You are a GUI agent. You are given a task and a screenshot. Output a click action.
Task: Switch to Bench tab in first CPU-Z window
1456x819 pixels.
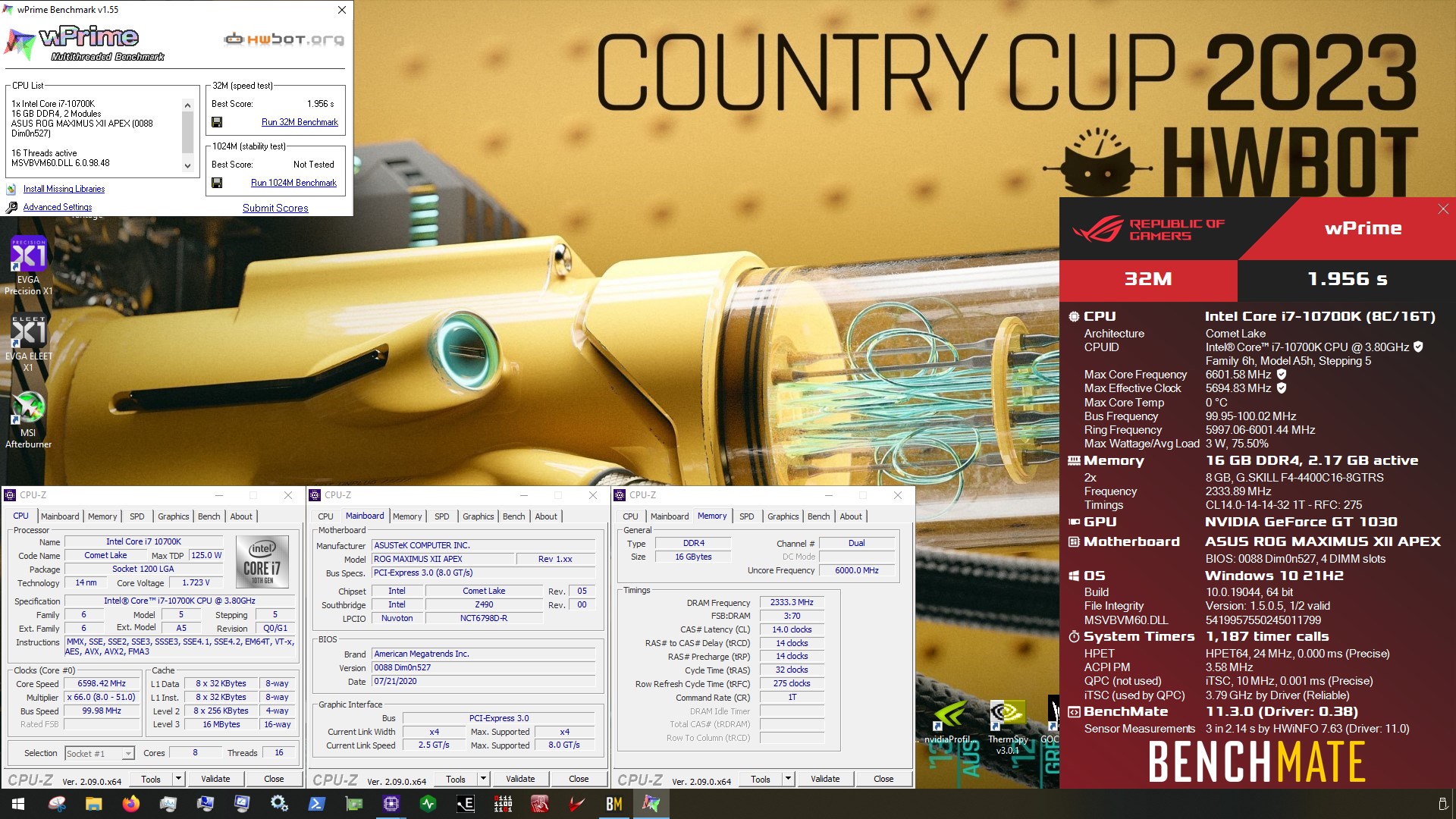[x=209, y=516]
